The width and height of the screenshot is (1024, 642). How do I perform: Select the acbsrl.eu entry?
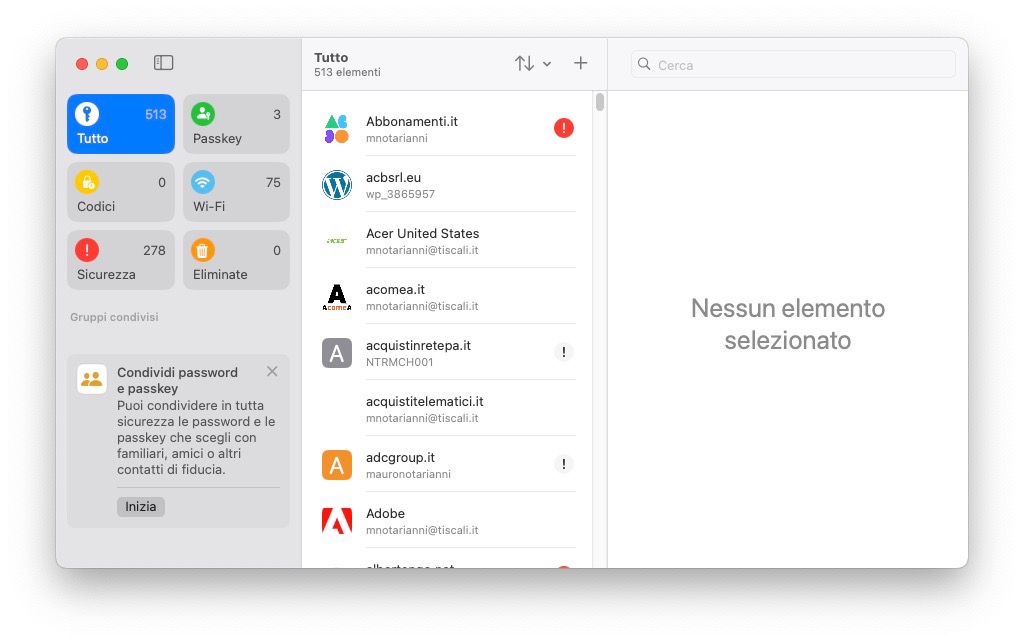pos(449,185)
